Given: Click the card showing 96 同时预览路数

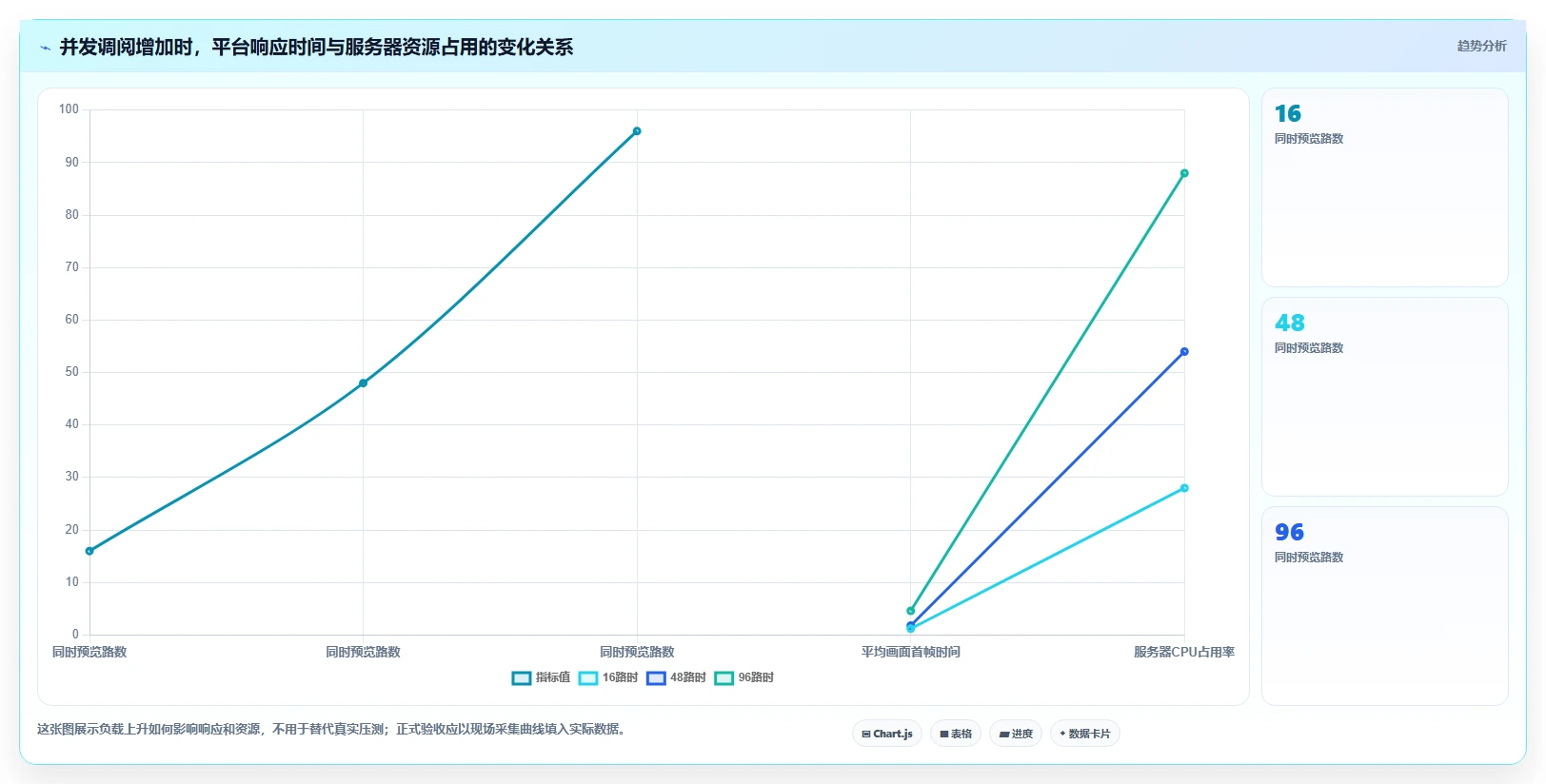Looking at the screenshot, I should tap(1385, 606).
